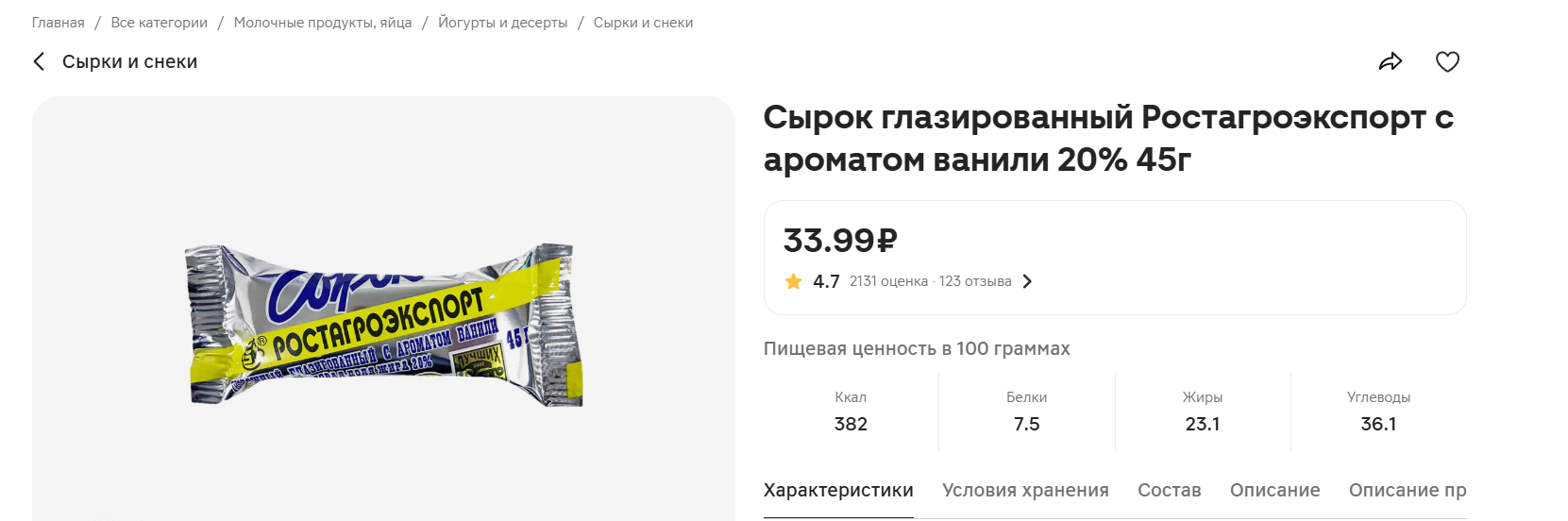This screenshot has height=521, width=1568.
Task: Click the product photo of the сырок
Action: [383, 325]
